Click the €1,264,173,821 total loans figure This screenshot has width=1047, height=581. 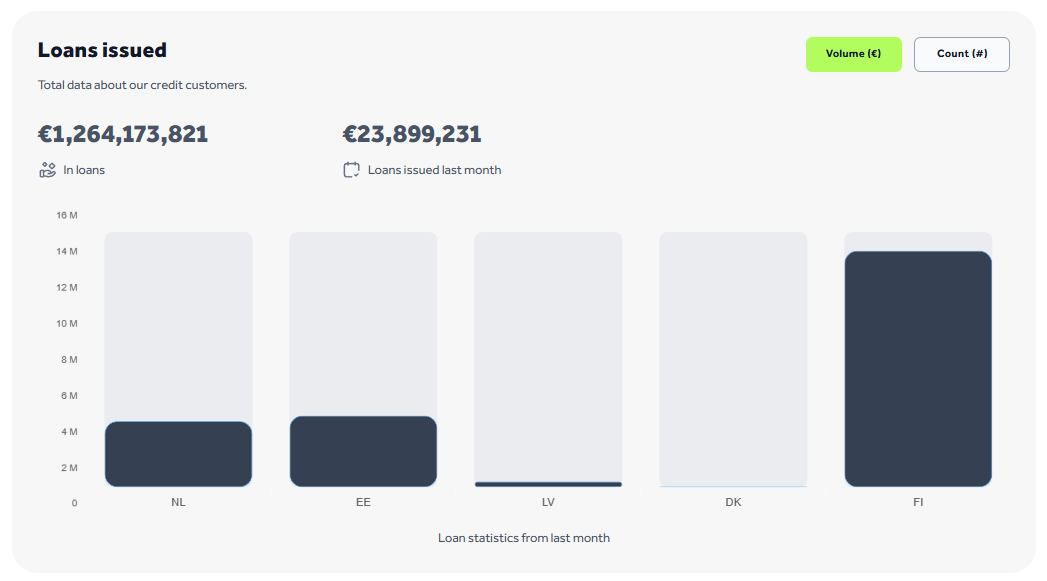123,134
